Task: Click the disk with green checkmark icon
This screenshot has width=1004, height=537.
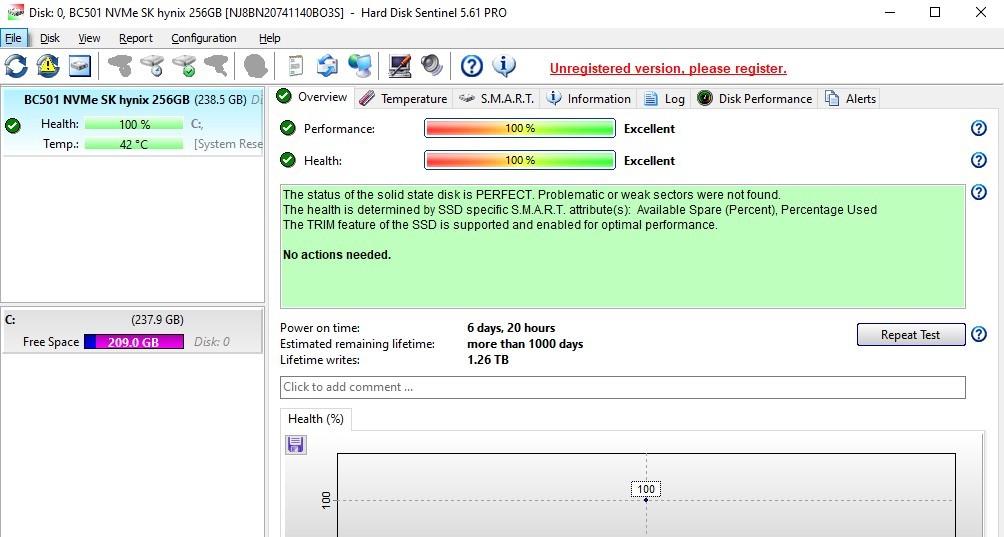Action: click(x=184, y=65)
